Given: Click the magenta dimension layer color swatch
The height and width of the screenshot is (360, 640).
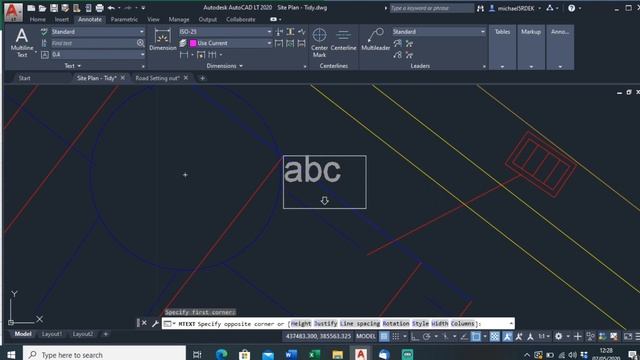Looking at the screenshot, I should pyautogui.click(x=193, y=43).
